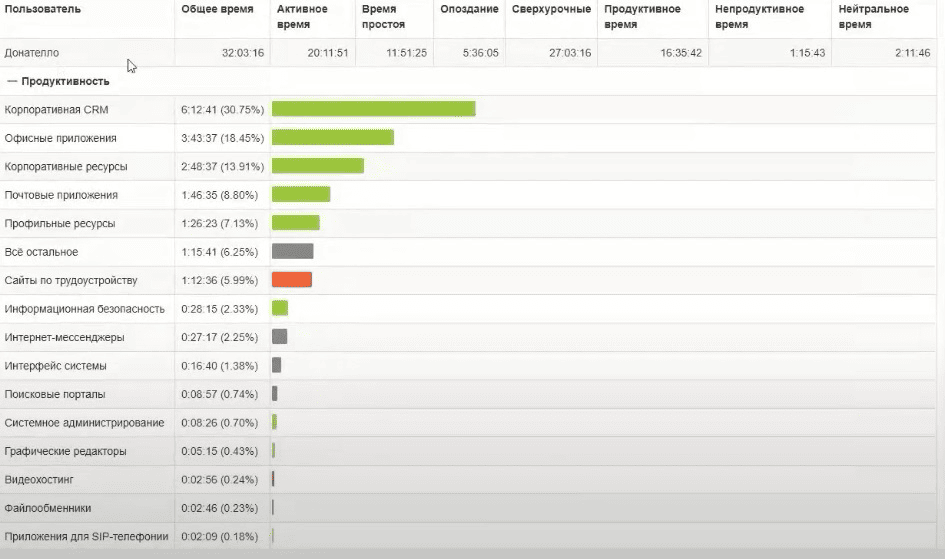Image resolution: width=945 pixels, height=559 pixels.
Task: Open Интернет-мессенджеры category row
Action: pos(64,337)
